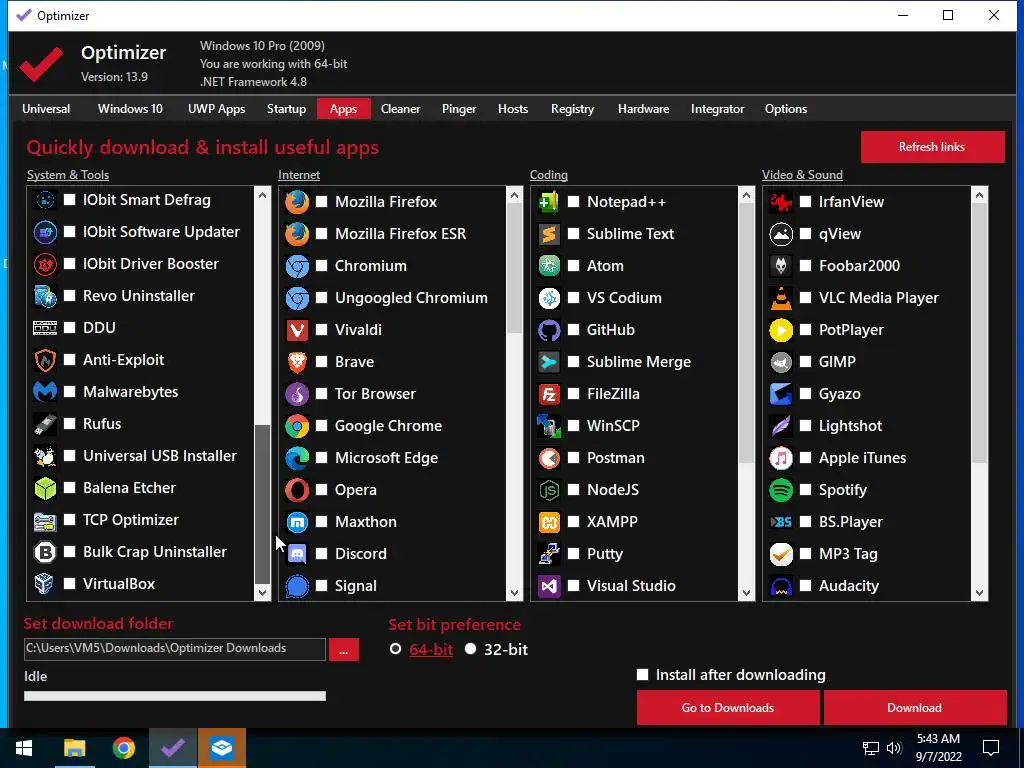Switch to the Registry tab
The image size is (1024, 768).
[x=572, y=109]
